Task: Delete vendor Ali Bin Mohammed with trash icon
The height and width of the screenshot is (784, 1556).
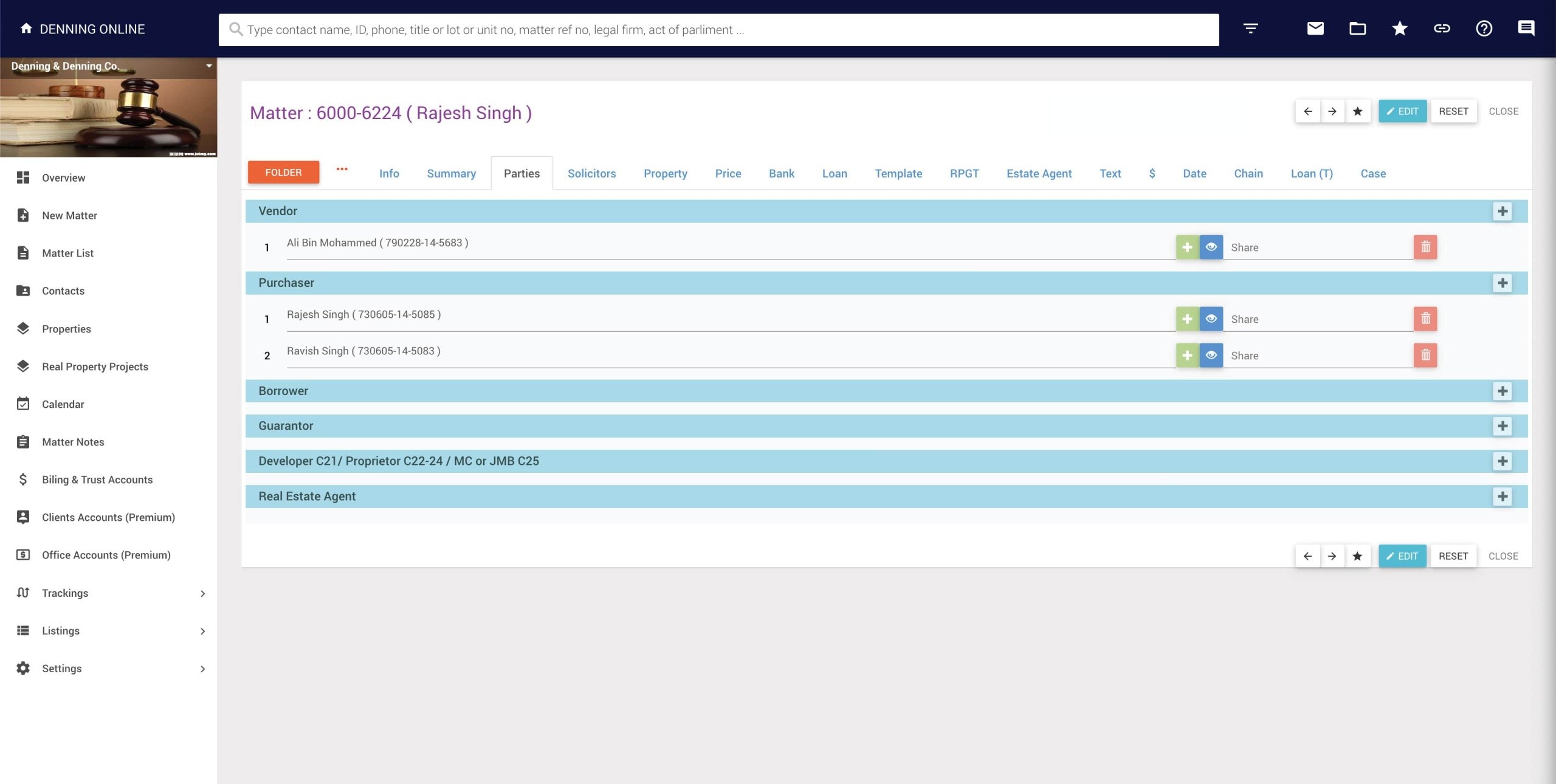Action: (1425, 247)
